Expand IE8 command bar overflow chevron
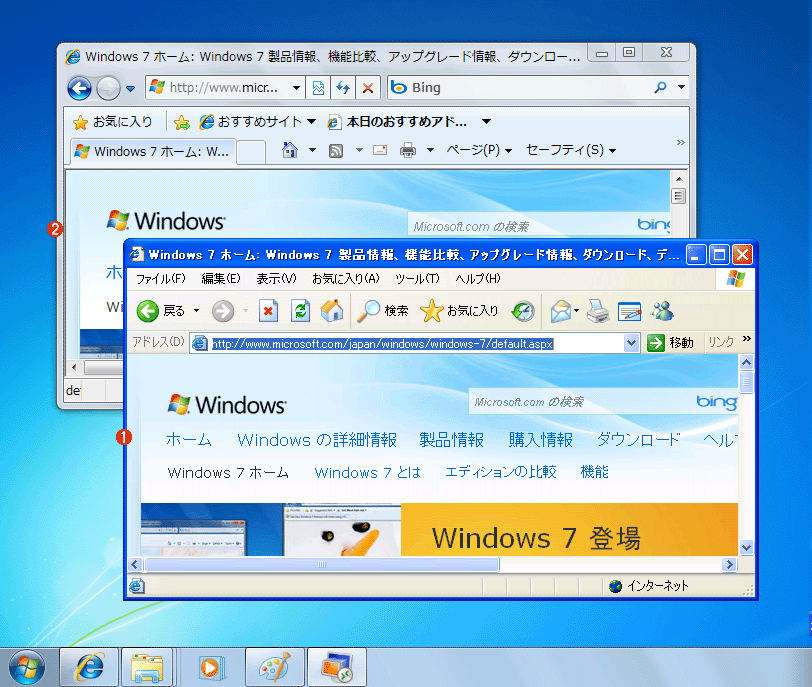Screen dimensions: 812x687 [x=680, y=142]
